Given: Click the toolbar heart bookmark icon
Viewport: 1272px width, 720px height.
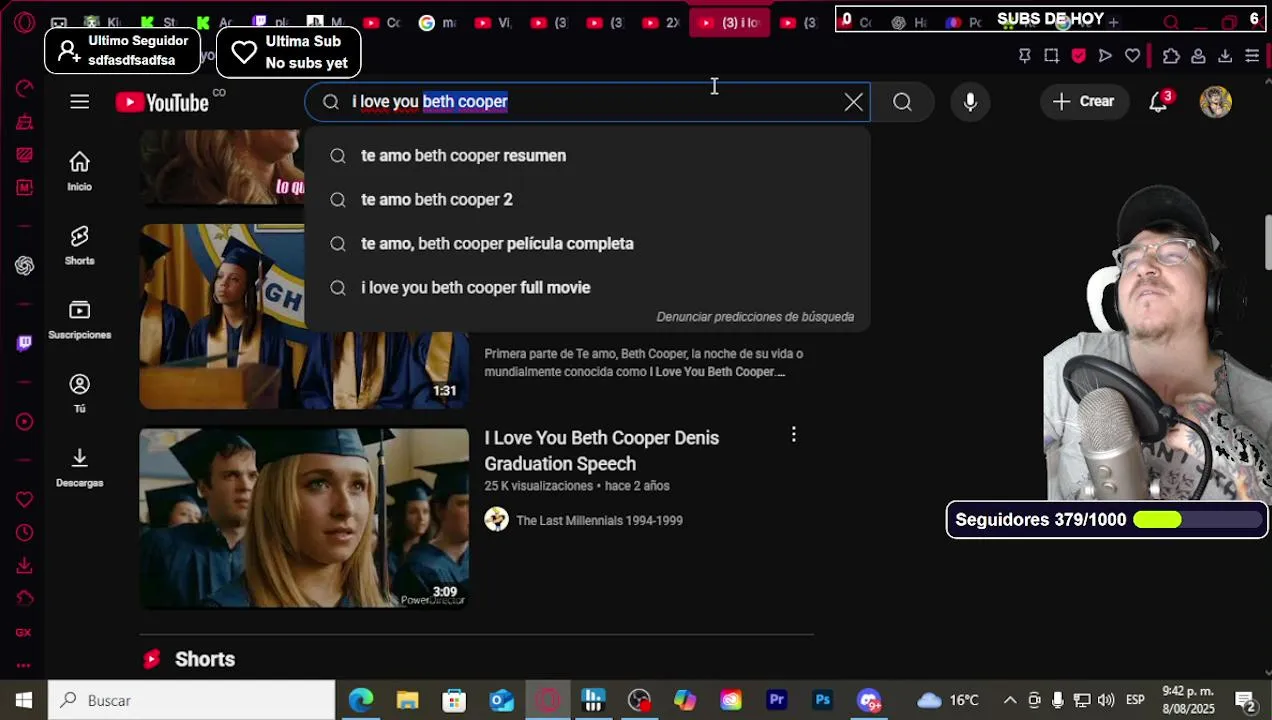Looking at the screenshot, I should point(1132,56).
